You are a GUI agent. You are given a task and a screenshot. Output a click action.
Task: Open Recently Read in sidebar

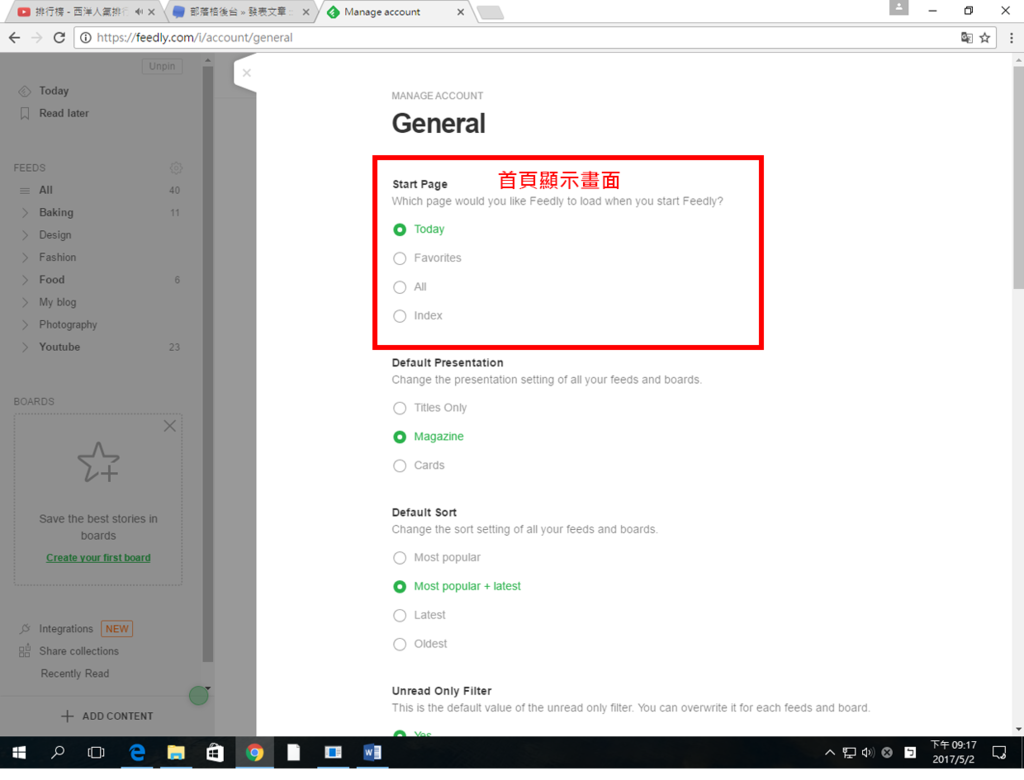tap(75, 673)
